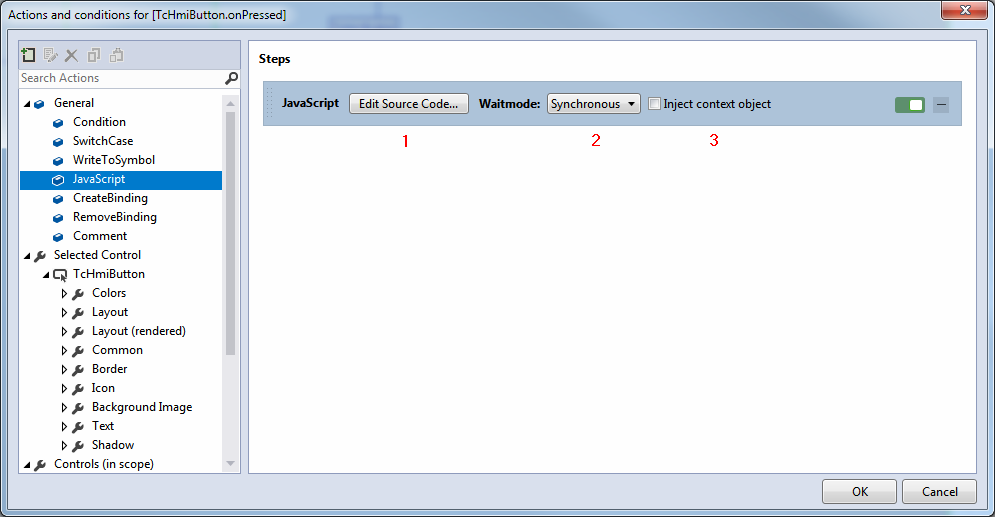995x517 pixels.
Task: Click the Colors wrench icon
Action: [x=78, y=294]
